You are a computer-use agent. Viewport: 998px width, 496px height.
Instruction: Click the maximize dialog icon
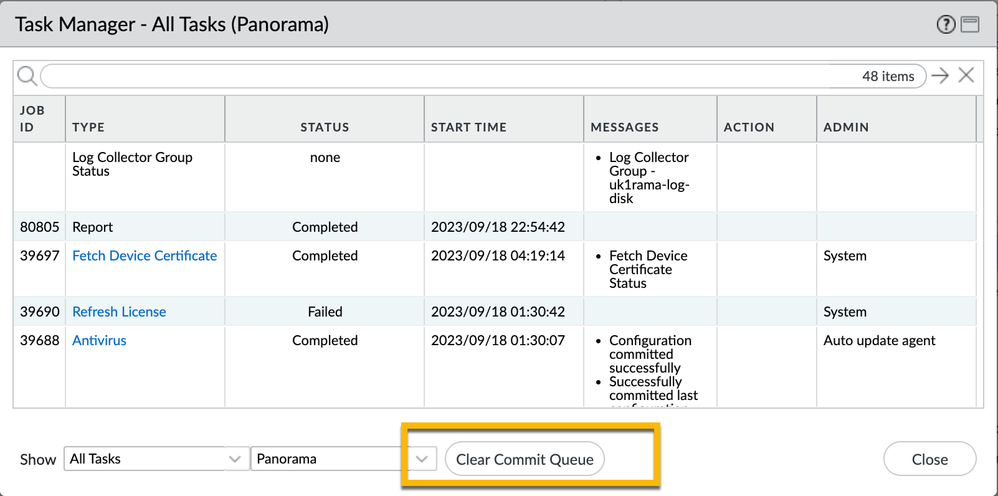tap(970, 25)
